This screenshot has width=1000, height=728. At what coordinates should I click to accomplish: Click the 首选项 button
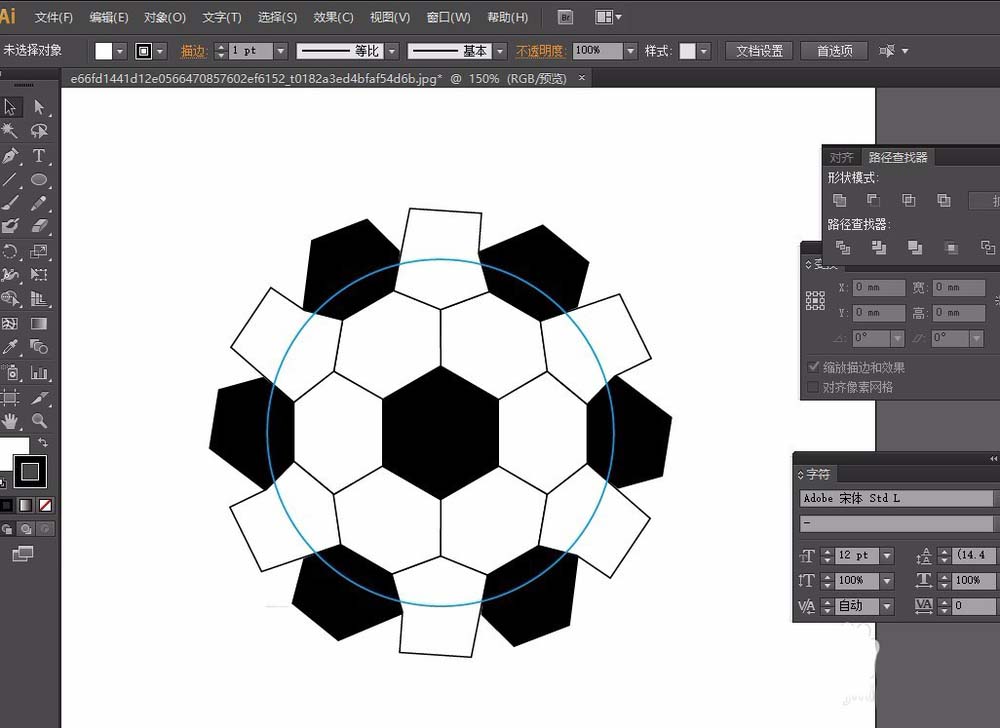click(x=835, y=51)
